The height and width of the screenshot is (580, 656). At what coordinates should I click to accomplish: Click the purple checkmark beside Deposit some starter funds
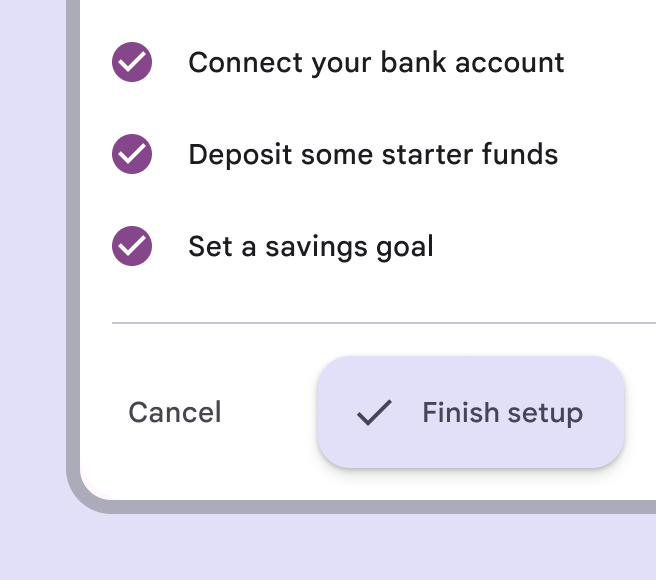pos(132,155)
